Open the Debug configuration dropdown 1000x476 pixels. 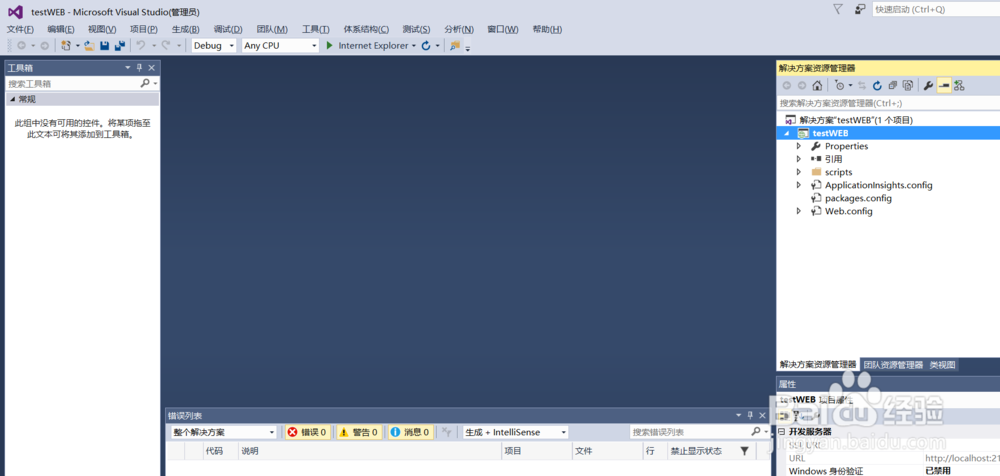[214, 45]
